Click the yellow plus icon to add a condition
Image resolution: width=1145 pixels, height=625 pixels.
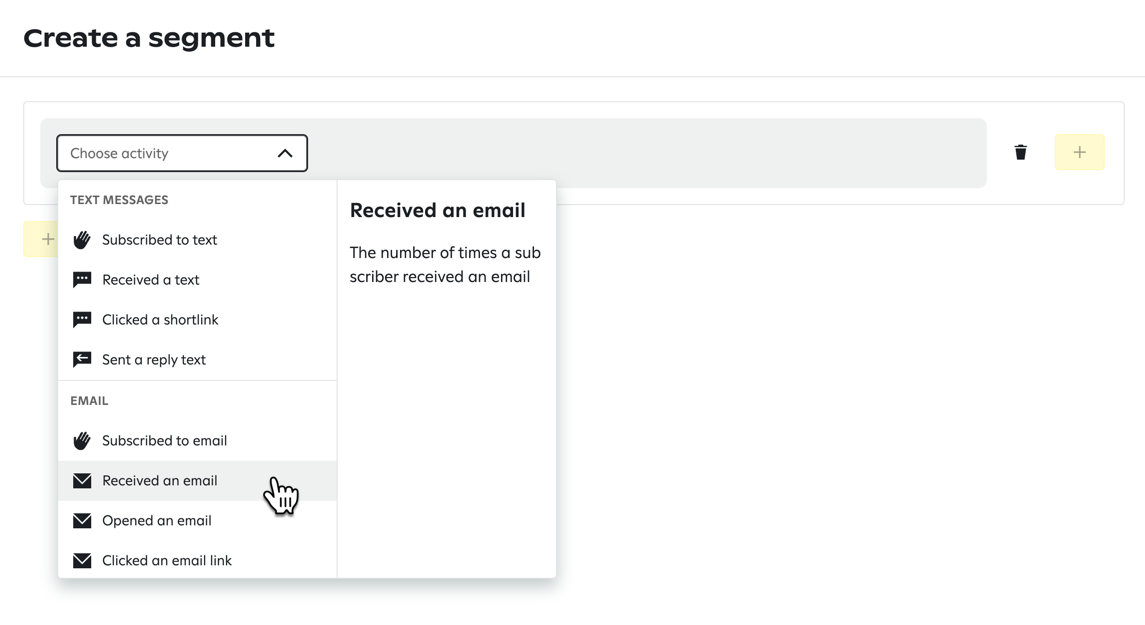click(1080, 152)
